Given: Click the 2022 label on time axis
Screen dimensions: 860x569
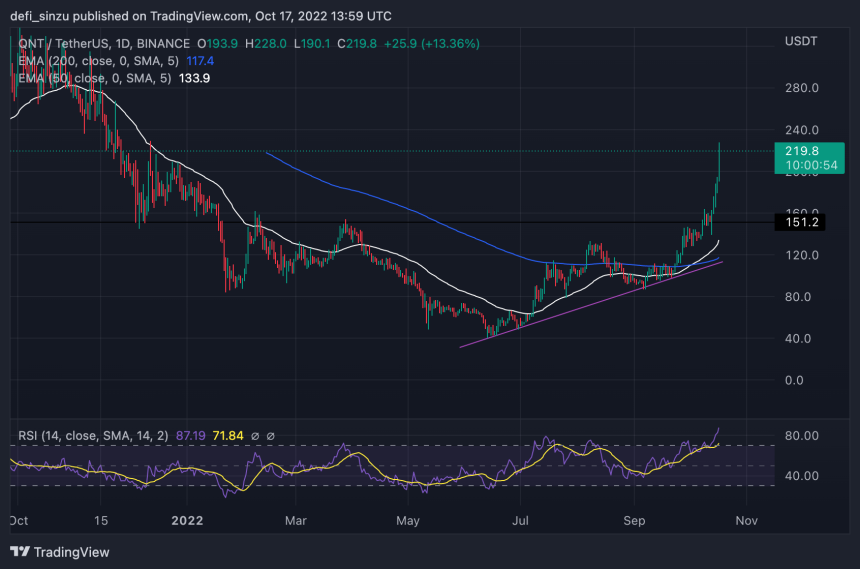Looking at the screenshot, I should pyautogui.click(x=186, y=521).
